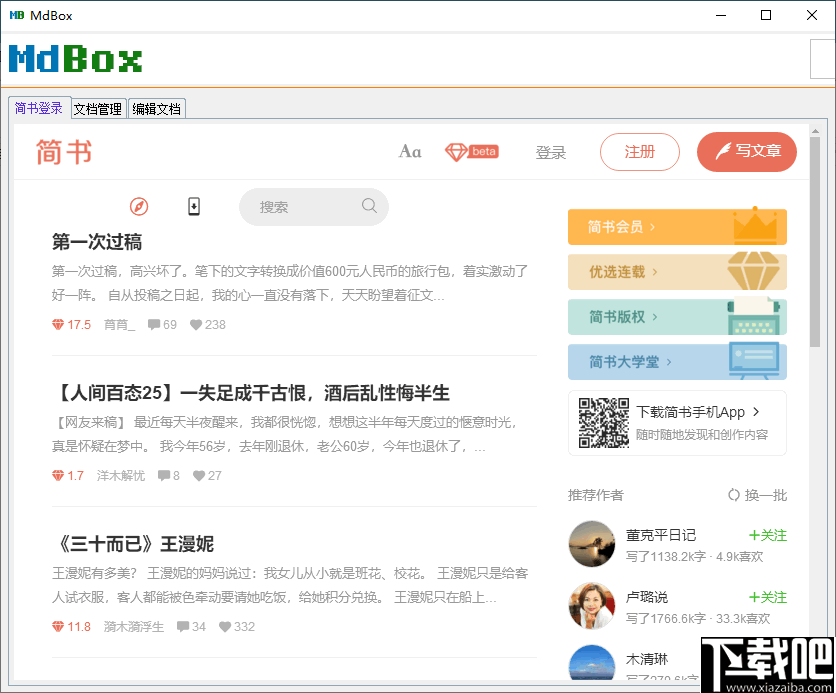Open the 下载简书手机App link
Viewport: 836px width, 693px height.
pos(692,414)
